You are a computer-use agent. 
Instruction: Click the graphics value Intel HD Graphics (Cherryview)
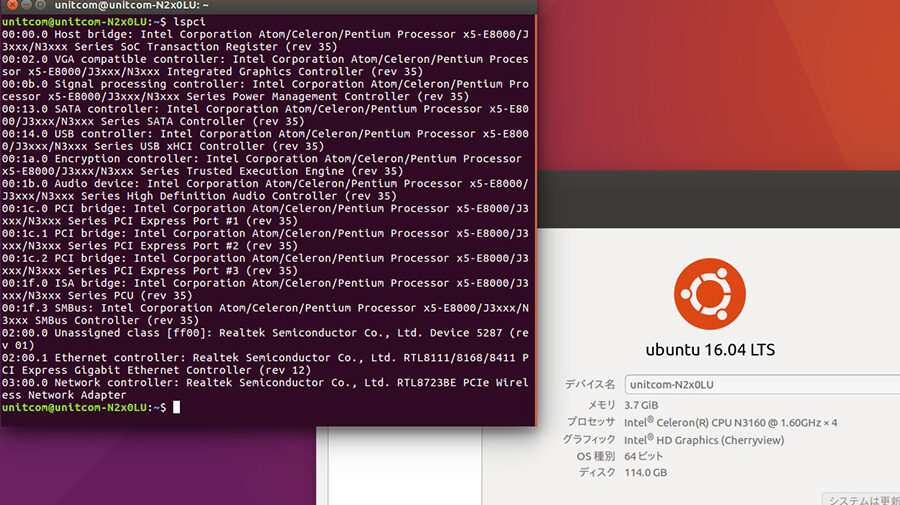click(x=704, y=440)
